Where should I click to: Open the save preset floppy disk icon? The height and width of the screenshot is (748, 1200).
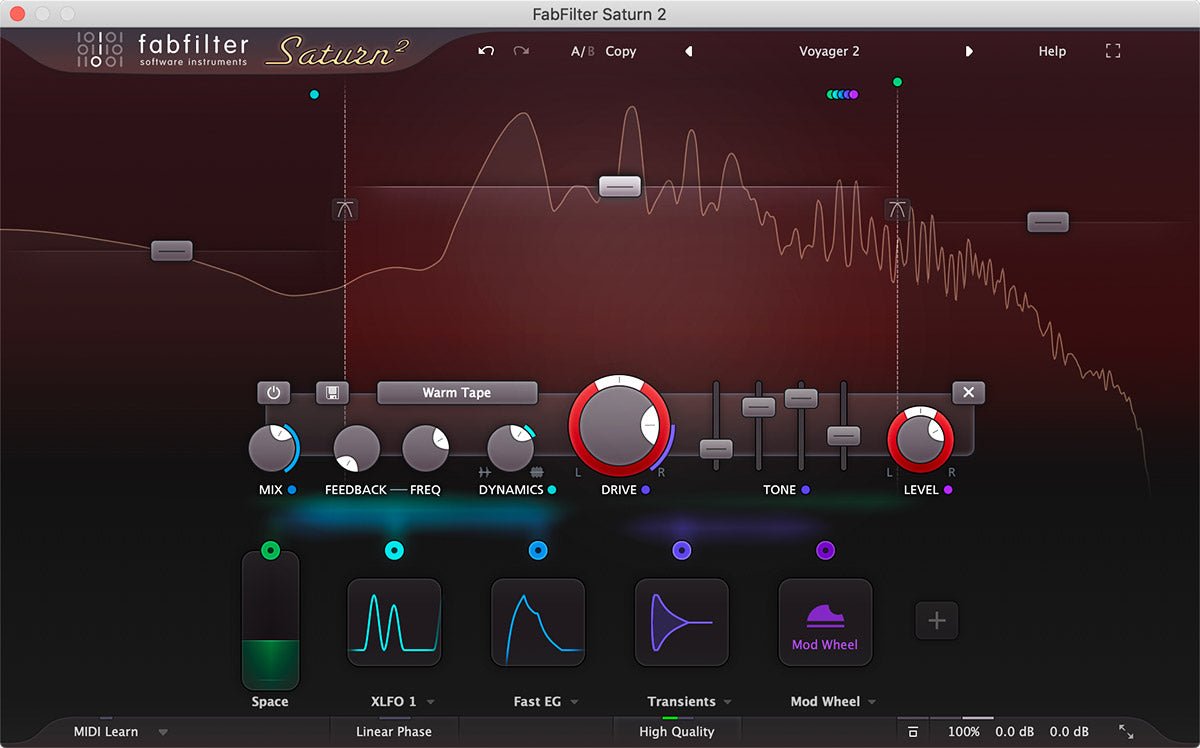[x=331, y=392]
